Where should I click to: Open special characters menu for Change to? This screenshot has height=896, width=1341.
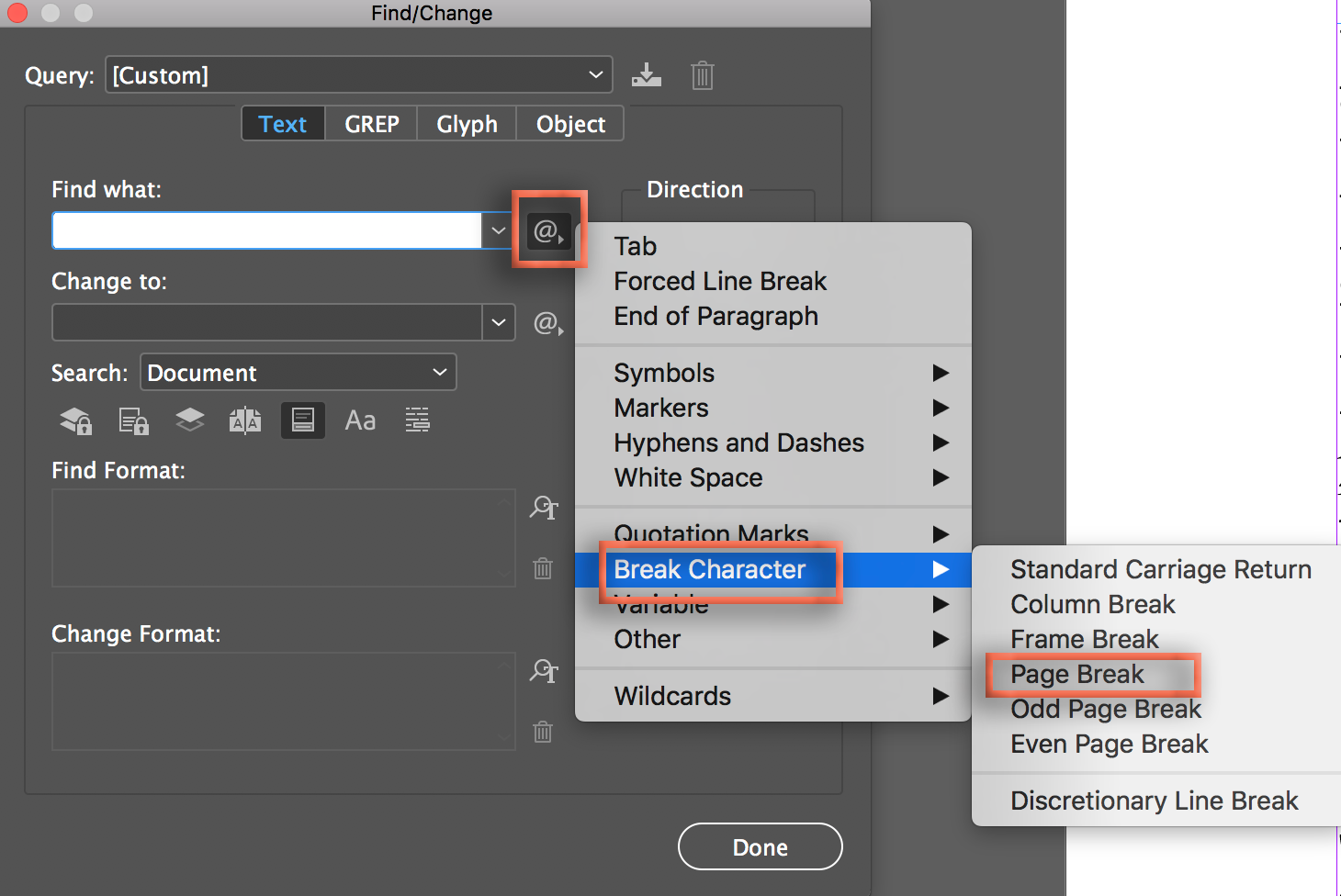point(548,322)
